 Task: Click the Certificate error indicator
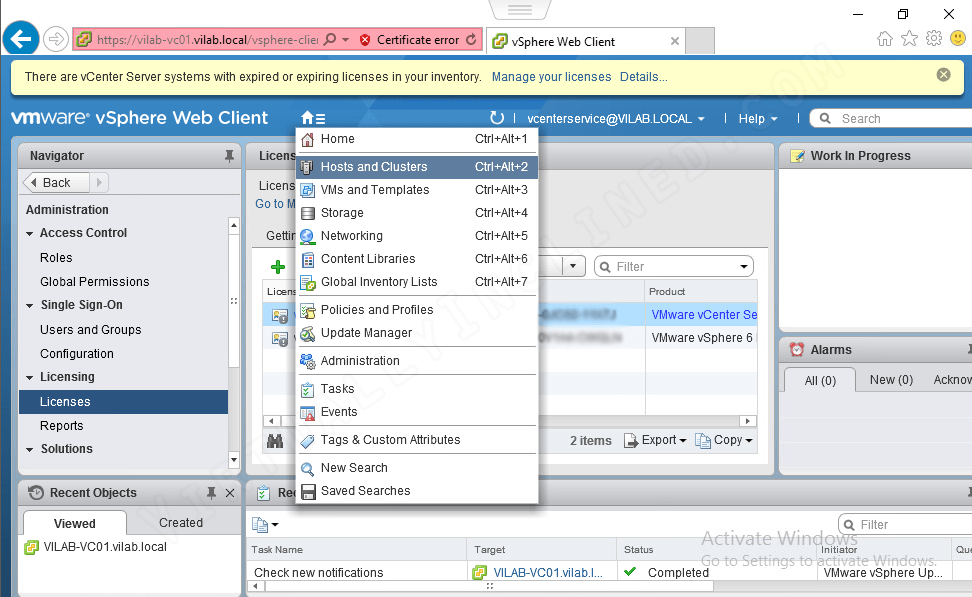pyautogui.click(x=410, y=40)
